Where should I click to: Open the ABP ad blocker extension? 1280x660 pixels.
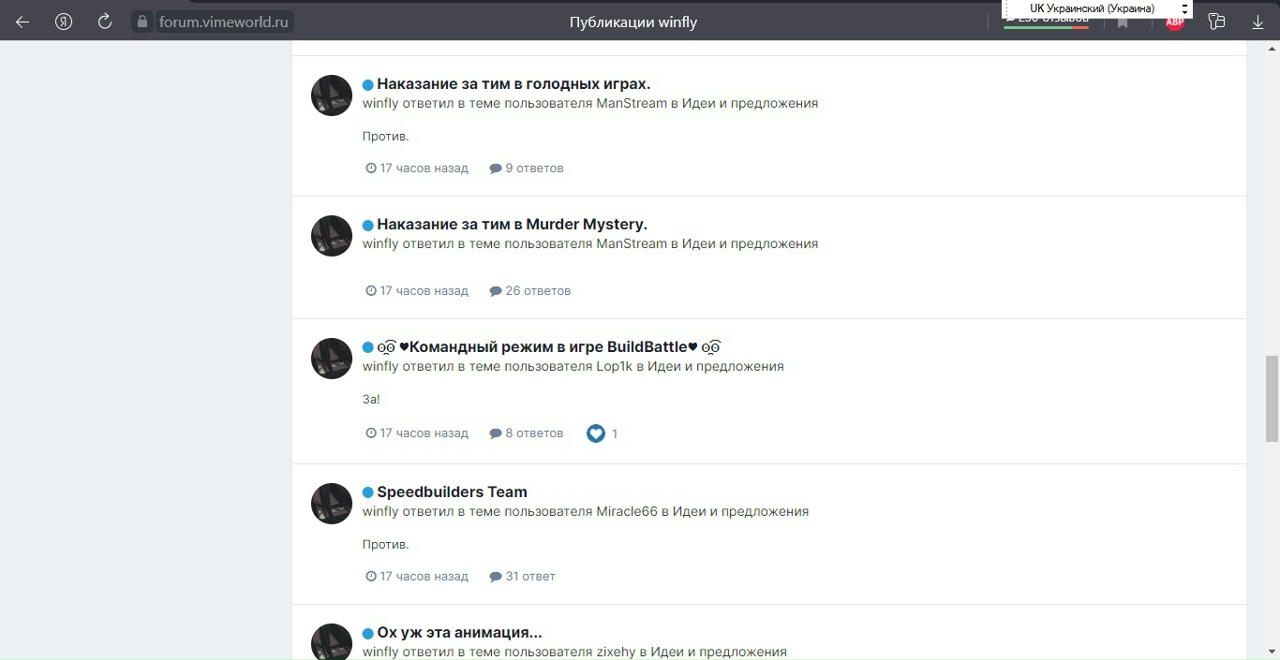(x=1175, y=23)
